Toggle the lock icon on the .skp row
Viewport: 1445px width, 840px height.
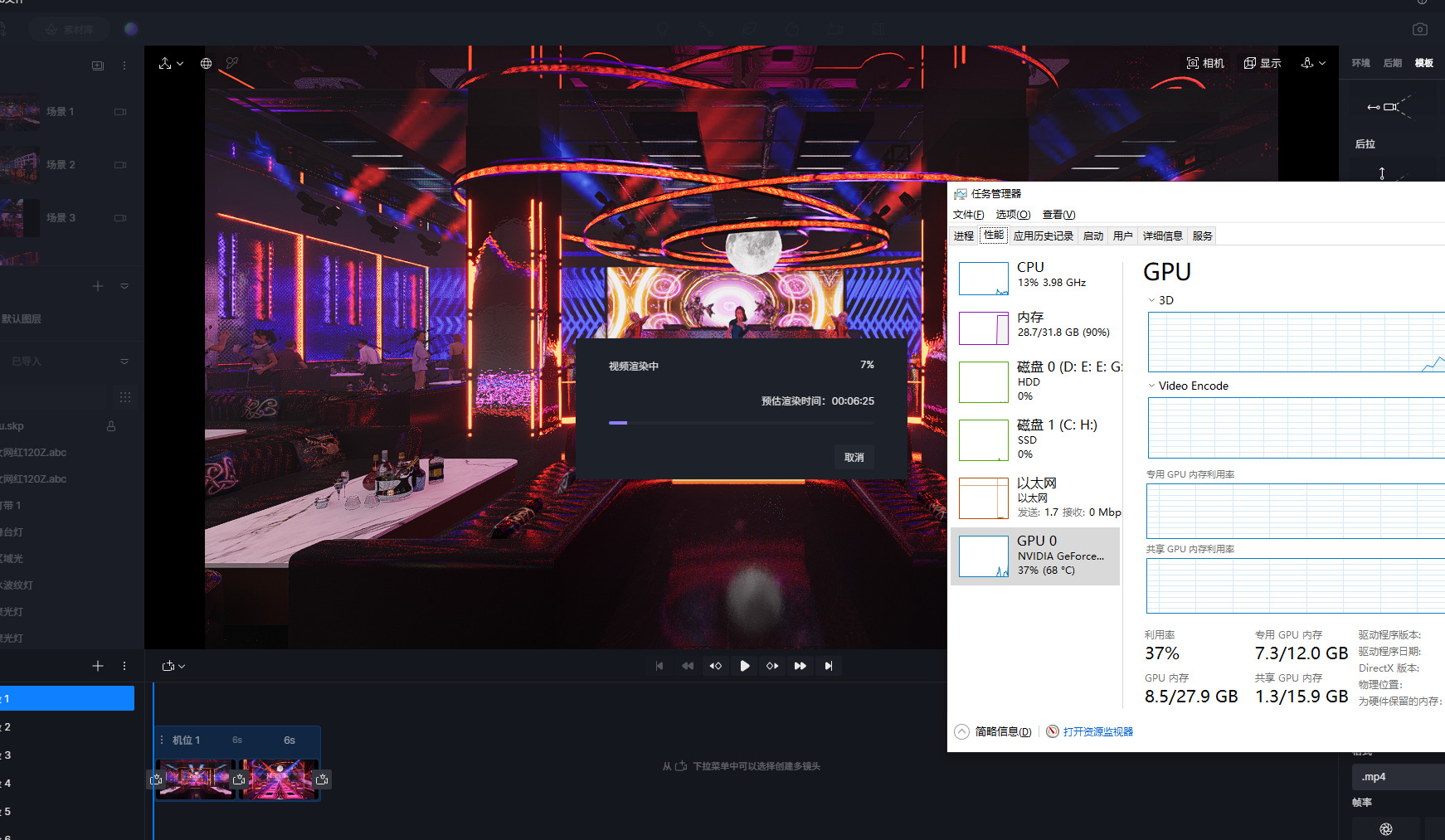[x=111, y=426]
